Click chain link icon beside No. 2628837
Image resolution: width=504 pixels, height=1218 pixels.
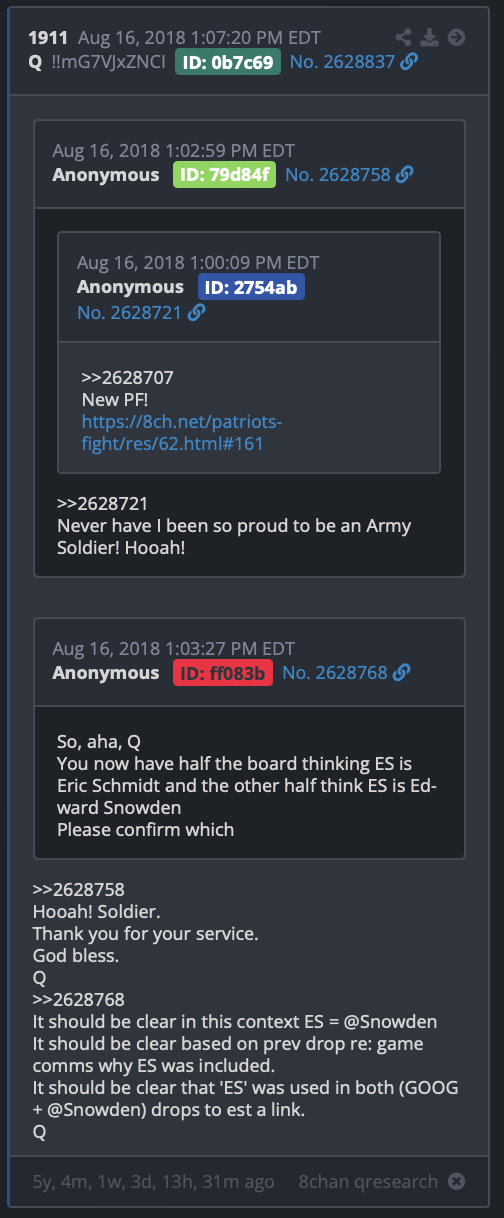[x=408, y=62]
